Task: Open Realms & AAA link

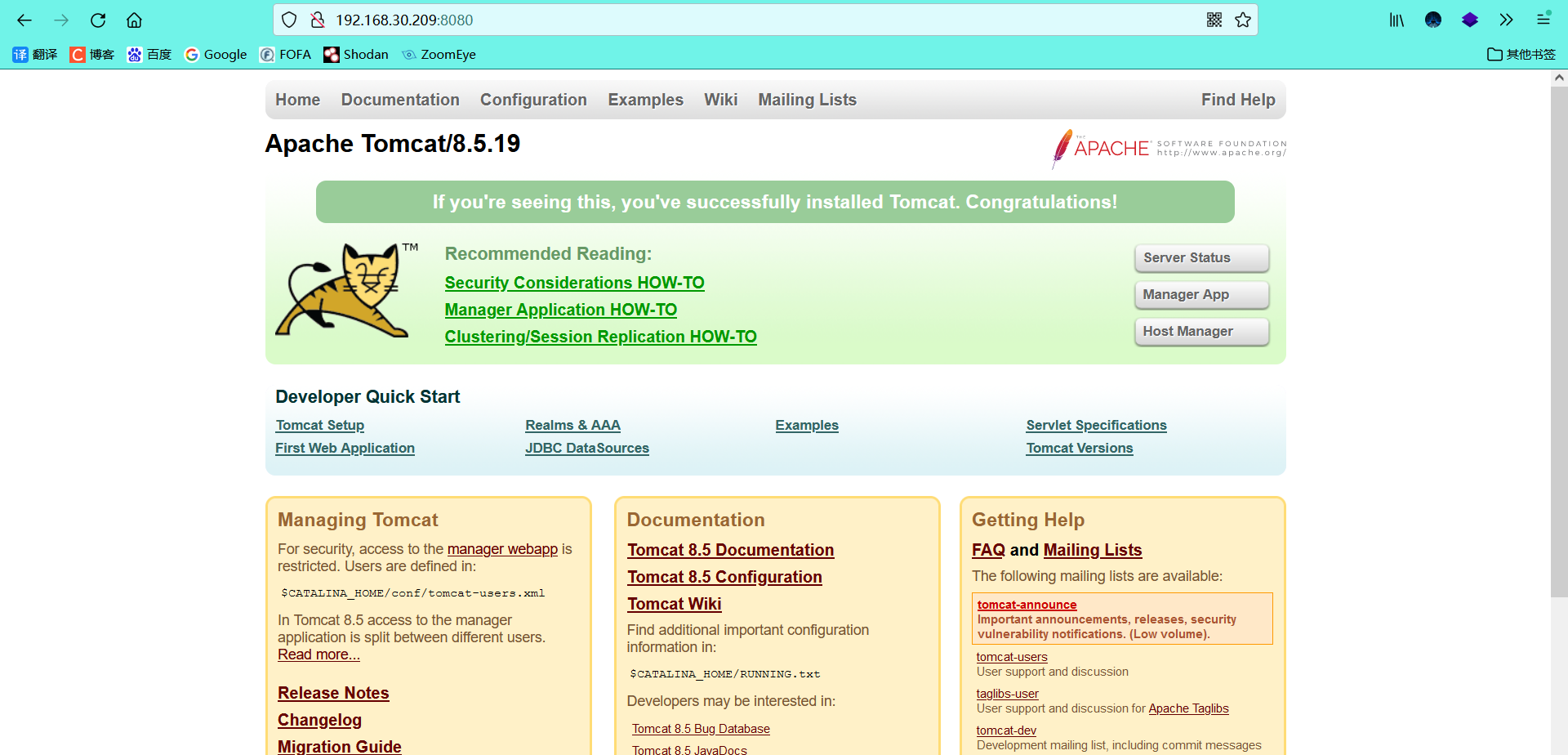Action: coord(572,425)
